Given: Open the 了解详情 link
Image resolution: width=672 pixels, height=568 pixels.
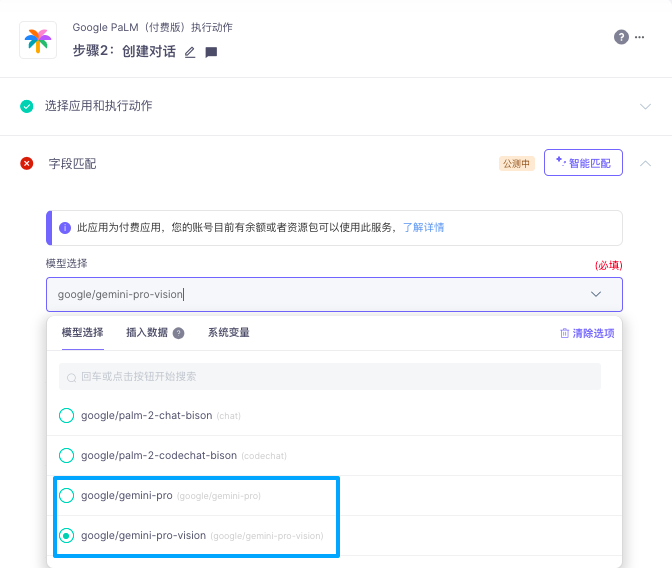Looking at the screenshot, I should 423,228.
